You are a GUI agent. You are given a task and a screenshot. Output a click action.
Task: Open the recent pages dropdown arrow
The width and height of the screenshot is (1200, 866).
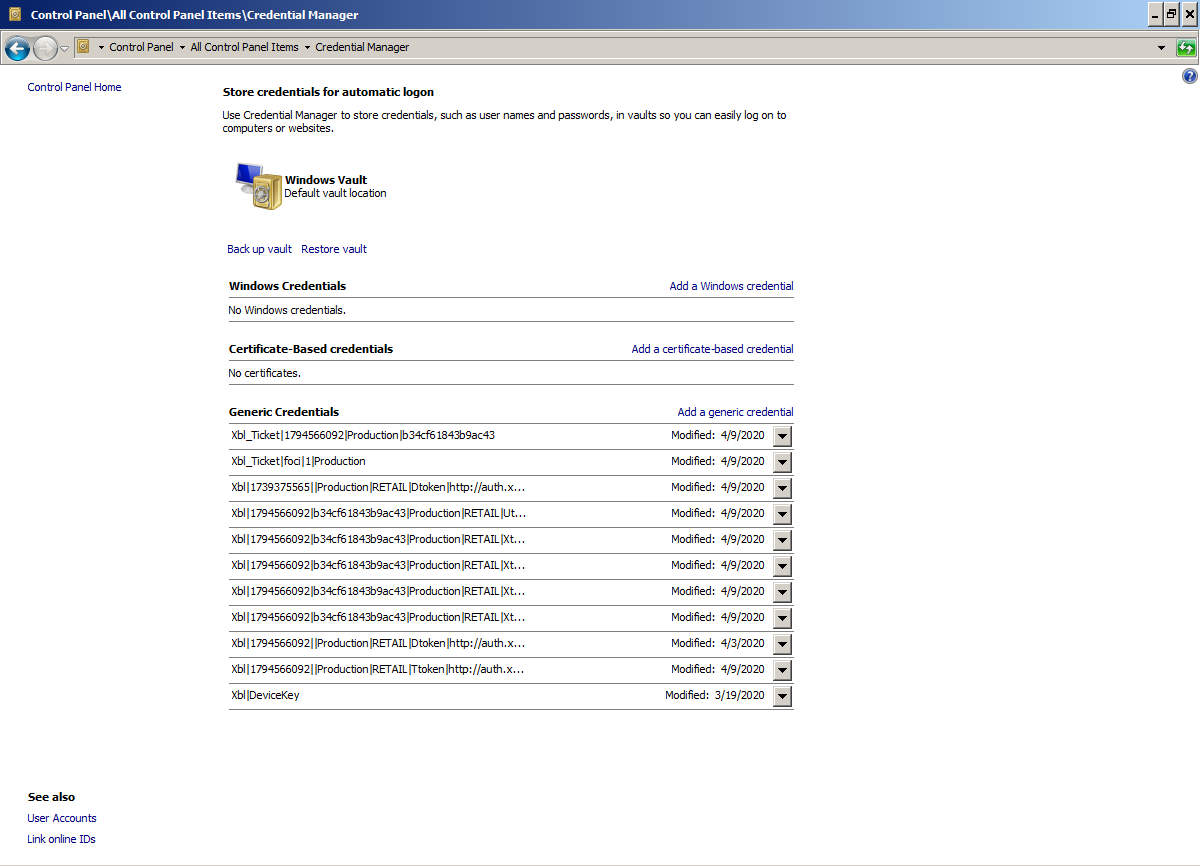pyautogui.click(x=65, y=48)
